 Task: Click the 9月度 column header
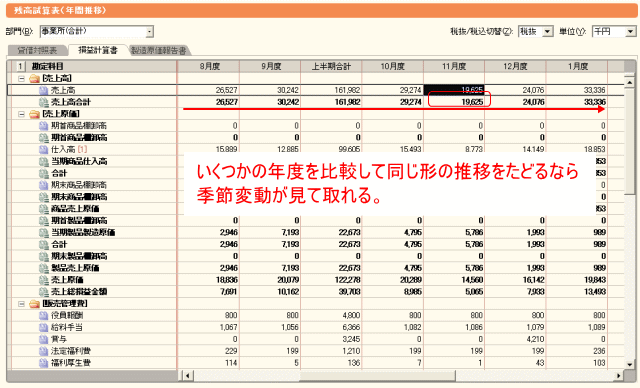coord(270,66)
